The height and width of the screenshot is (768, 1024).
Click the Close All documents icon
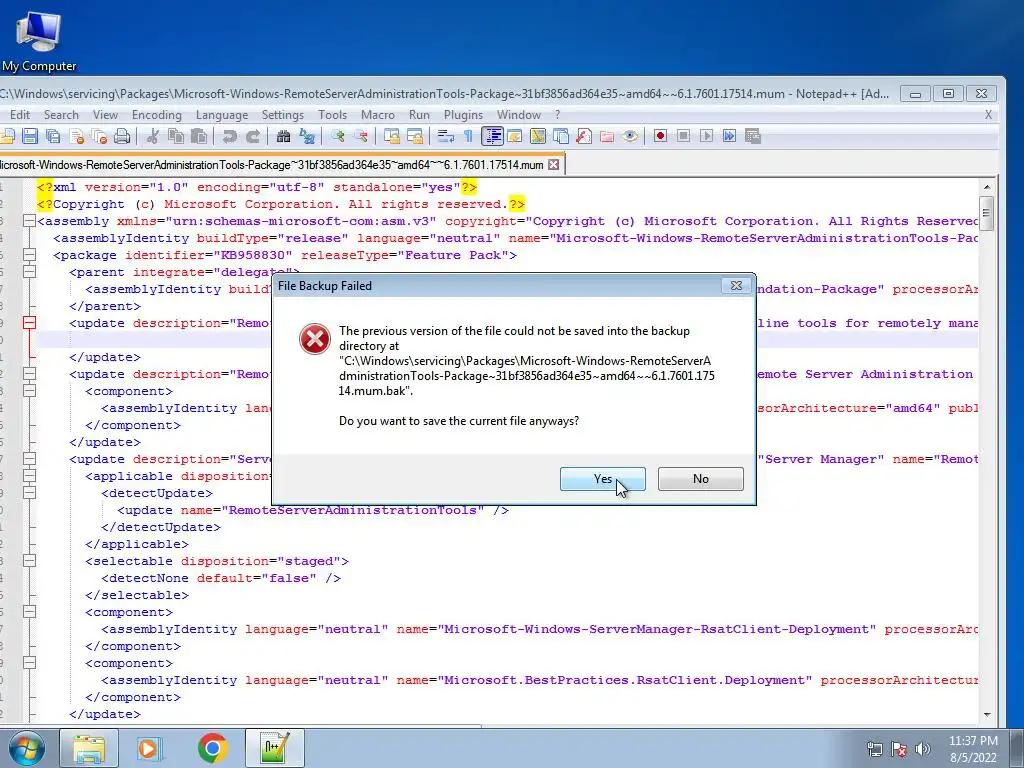99,136
